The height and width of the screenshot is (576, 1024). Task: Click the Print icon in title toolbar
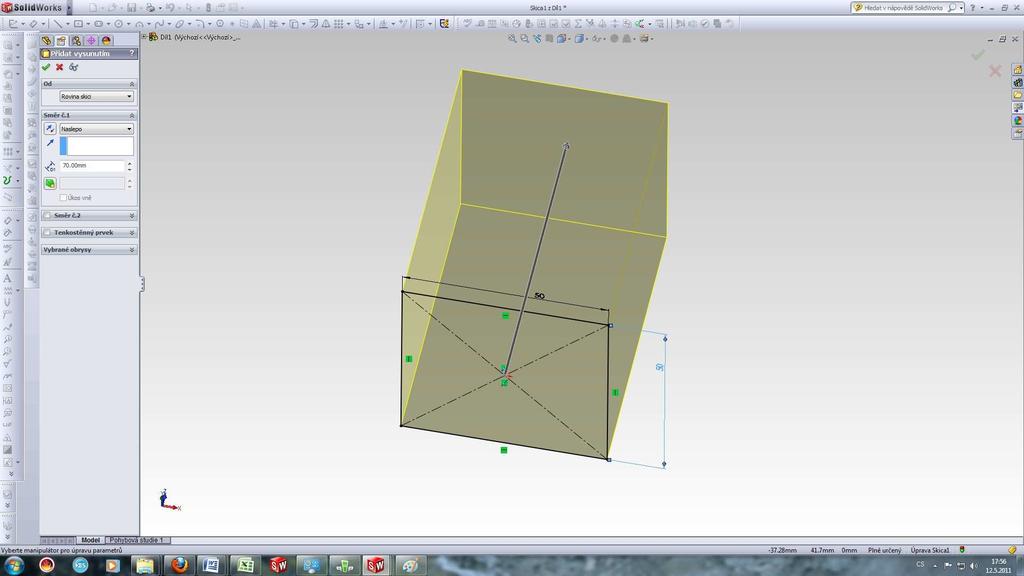[x=150, y=8]
